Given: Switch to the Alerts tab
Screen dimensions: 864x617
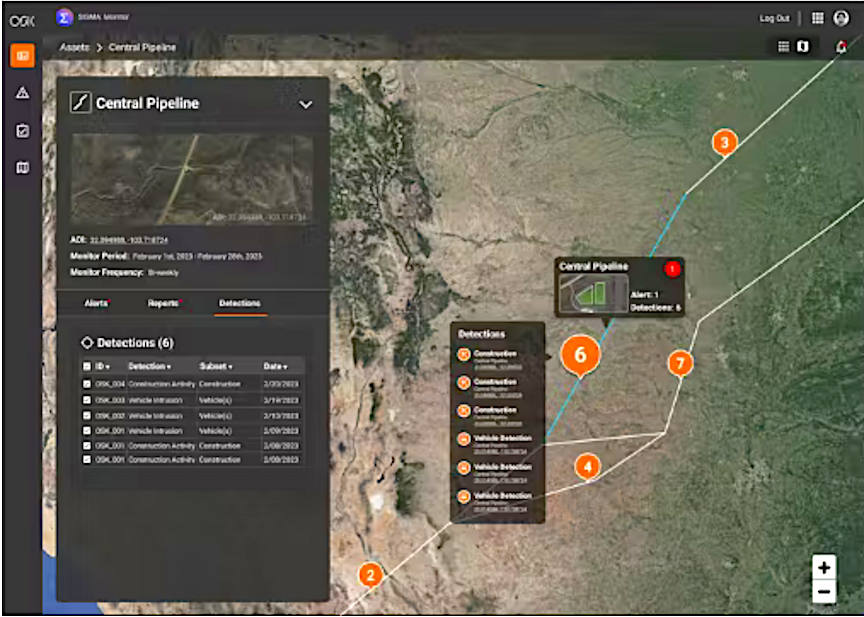Looking at the screenshot, I should coord(97,302).
